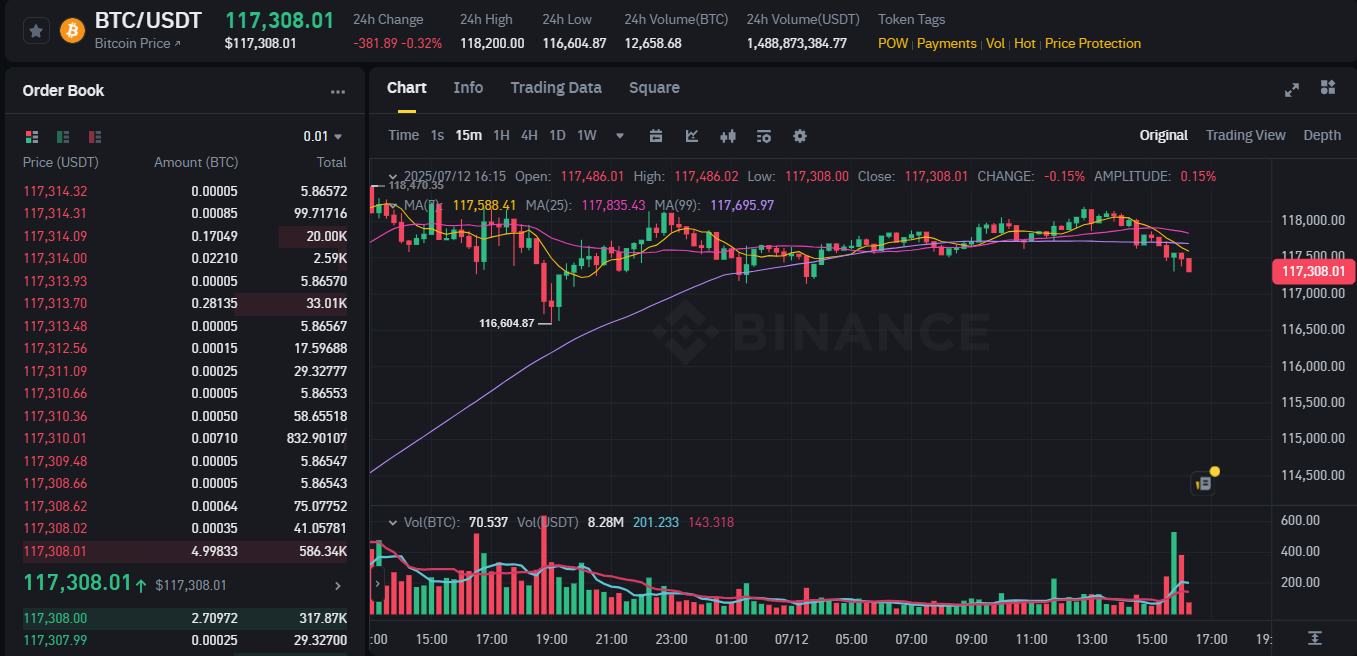This screenshot has width=1357, height=656.
Task: Select the 1W chart interval
Action: coord(587,135)
